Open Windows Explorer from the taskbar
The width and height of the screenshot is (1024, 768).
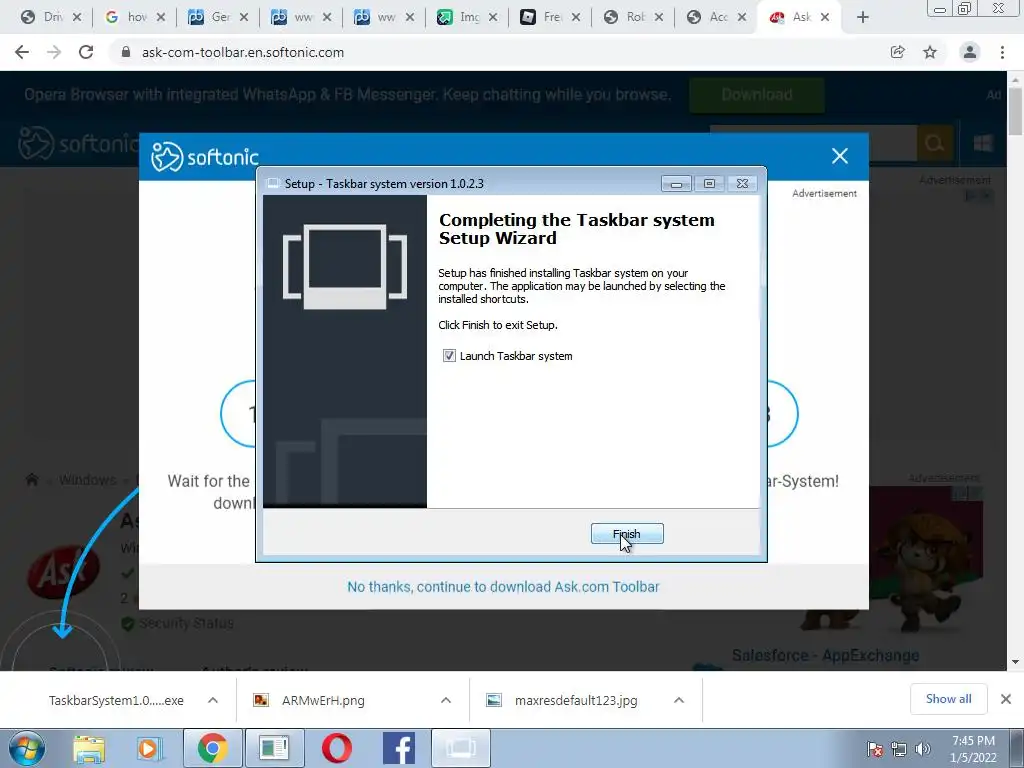[89, 748]
